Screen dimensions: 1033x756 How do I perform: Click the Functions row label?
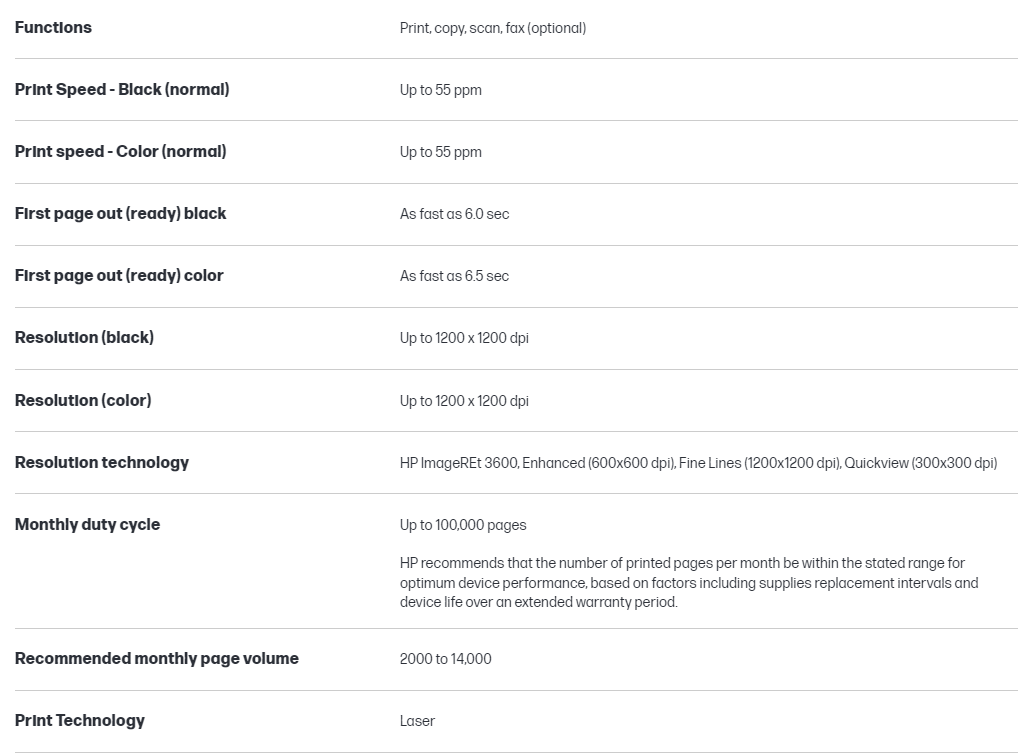point(53,28)
